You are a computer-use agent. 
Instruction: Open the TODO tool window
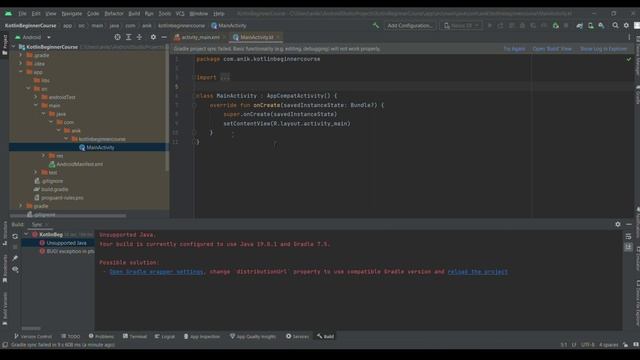70,336
